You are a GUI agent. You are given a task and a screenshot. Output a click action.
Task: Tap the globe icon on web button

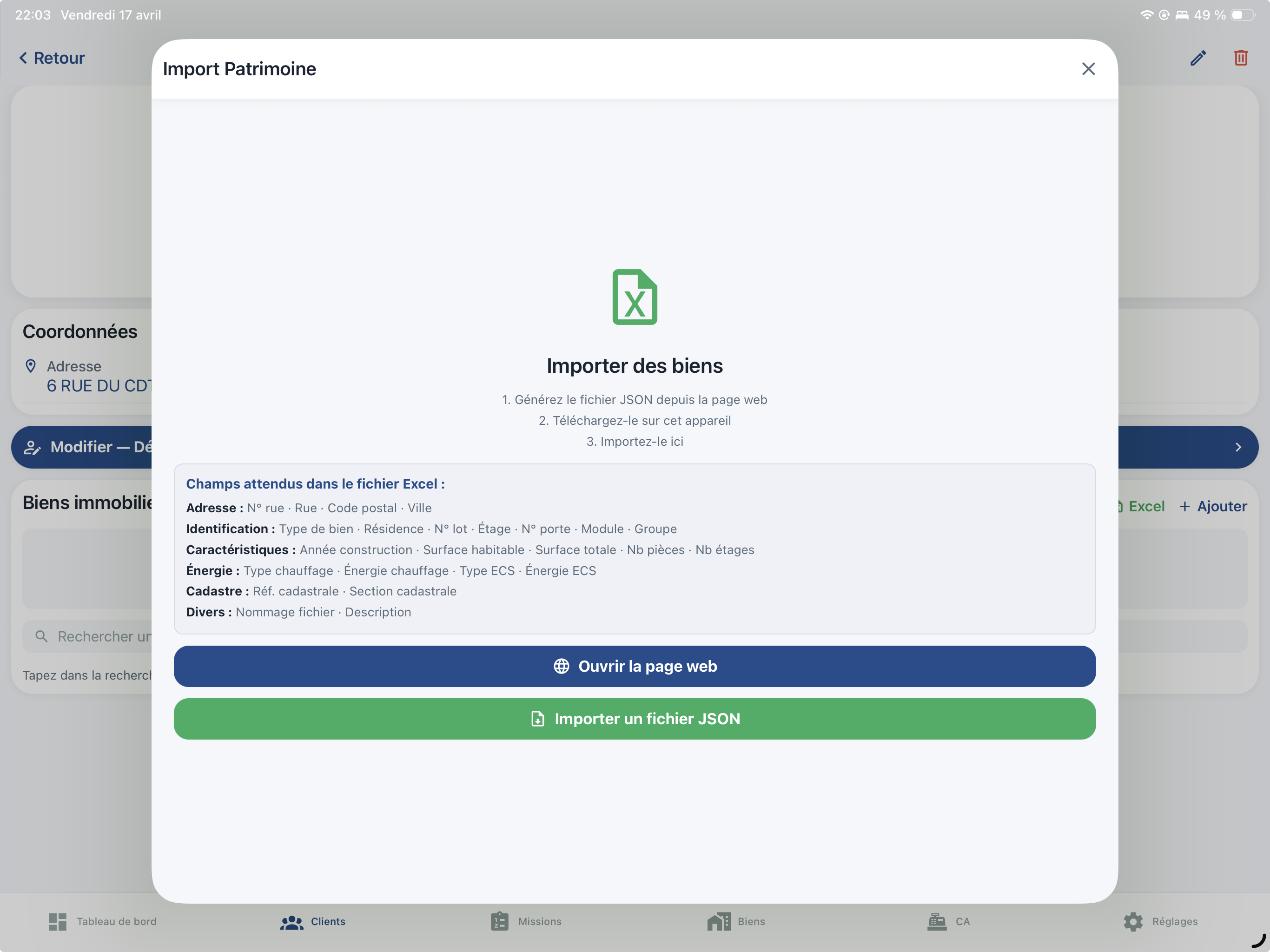(x=561, y=666)
